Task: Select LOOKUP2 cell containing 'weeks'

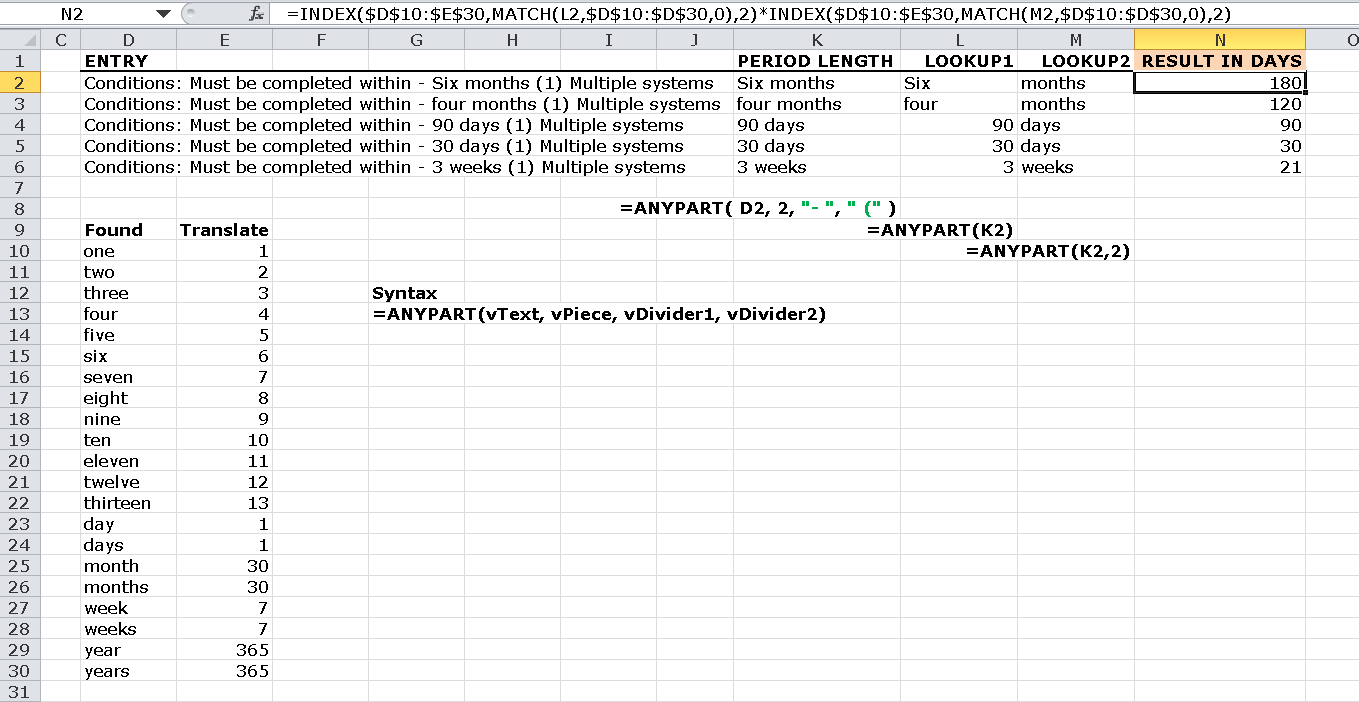Action: click(1076, 167)
